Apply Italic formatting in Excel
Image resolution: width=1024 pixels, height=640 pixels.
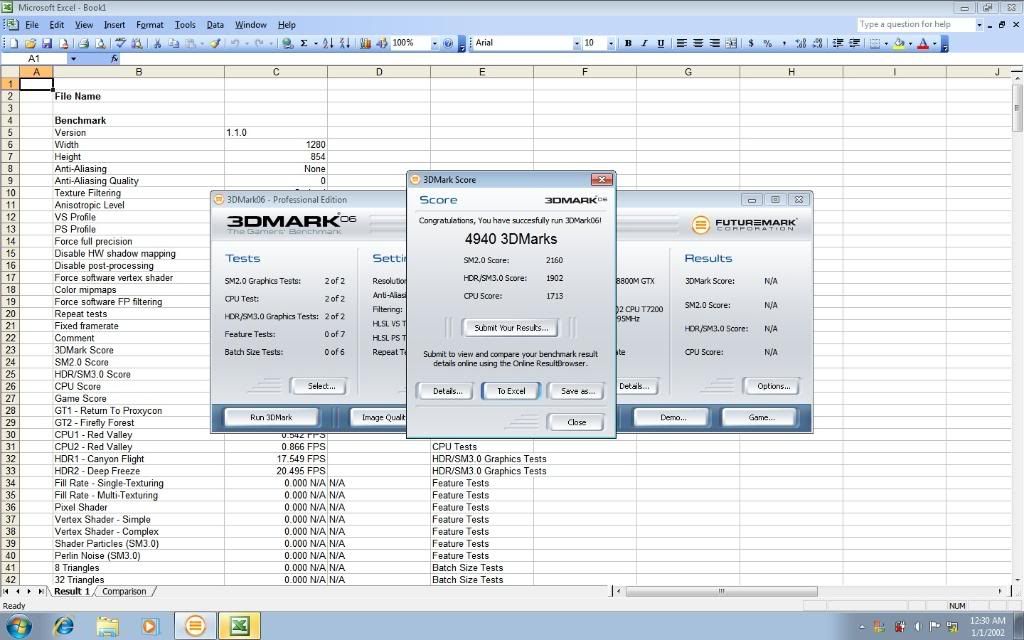click(x=644, y=43)
